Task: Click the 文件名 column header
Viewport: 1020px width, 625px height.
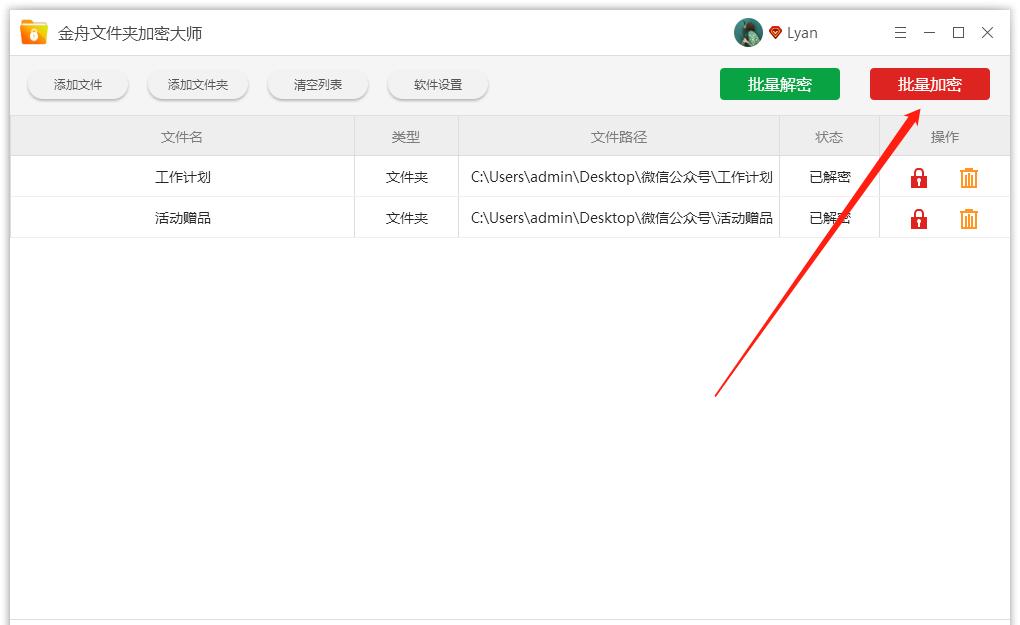Action: point(182,136)
